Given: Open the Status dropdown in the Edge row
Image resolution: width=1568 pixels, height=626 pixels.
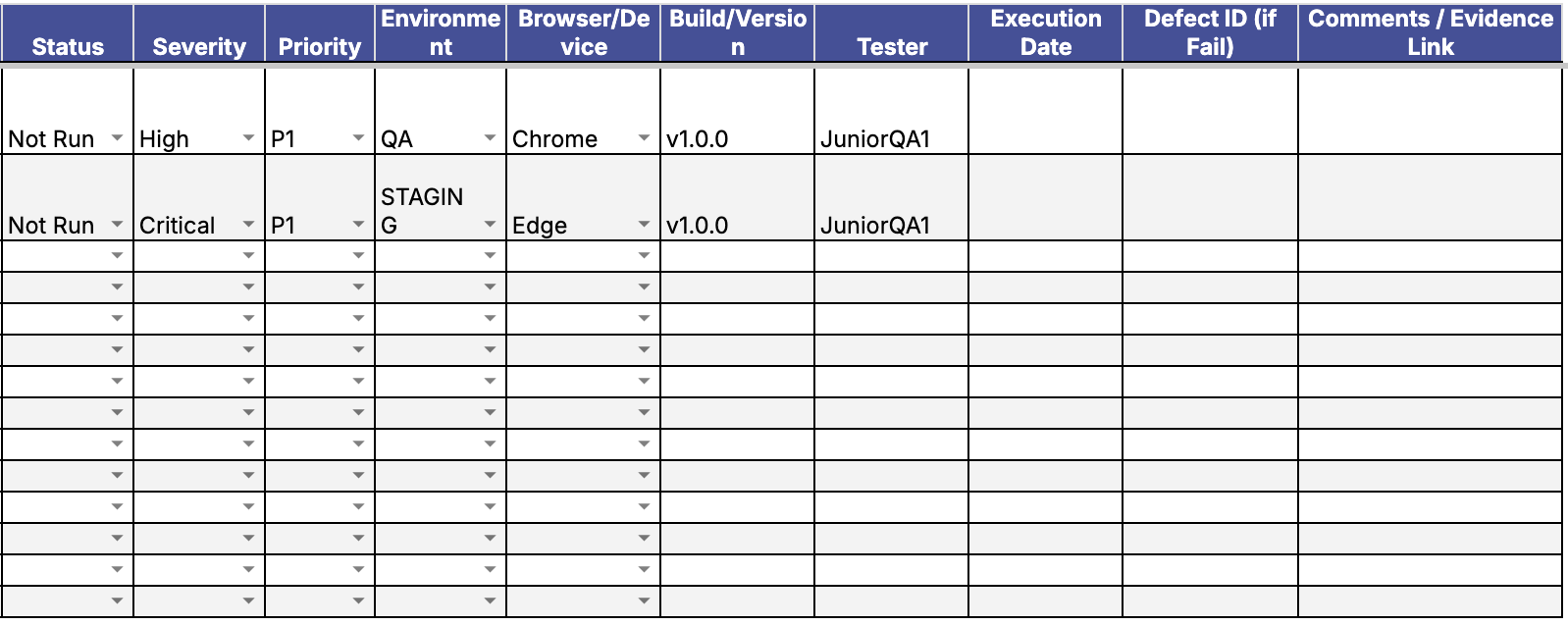Looking at the screenshot, I should pos(117,225).
